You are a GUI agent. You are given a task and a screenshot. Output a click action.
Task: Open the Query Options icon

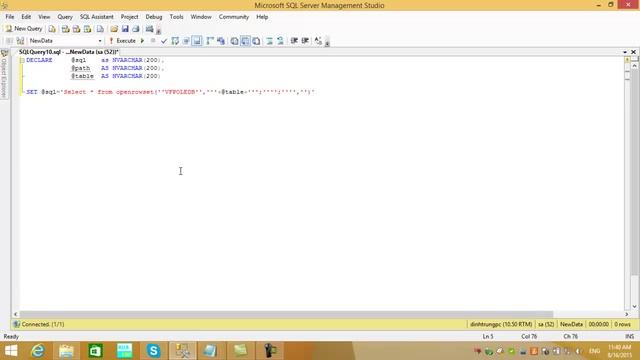pos(186,41)
